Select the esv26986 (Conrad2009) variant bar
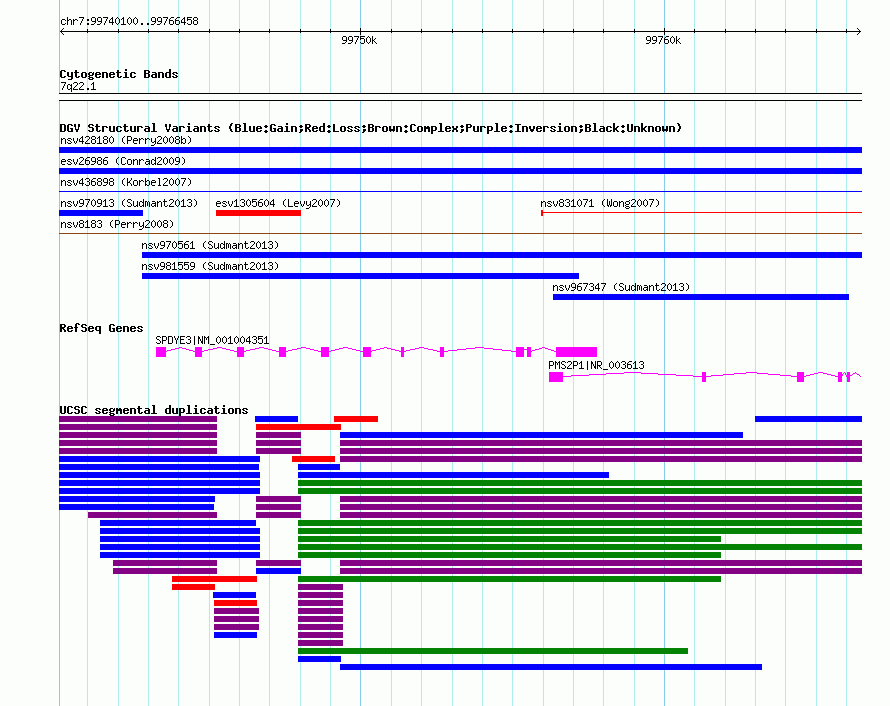 pos(460,171)
